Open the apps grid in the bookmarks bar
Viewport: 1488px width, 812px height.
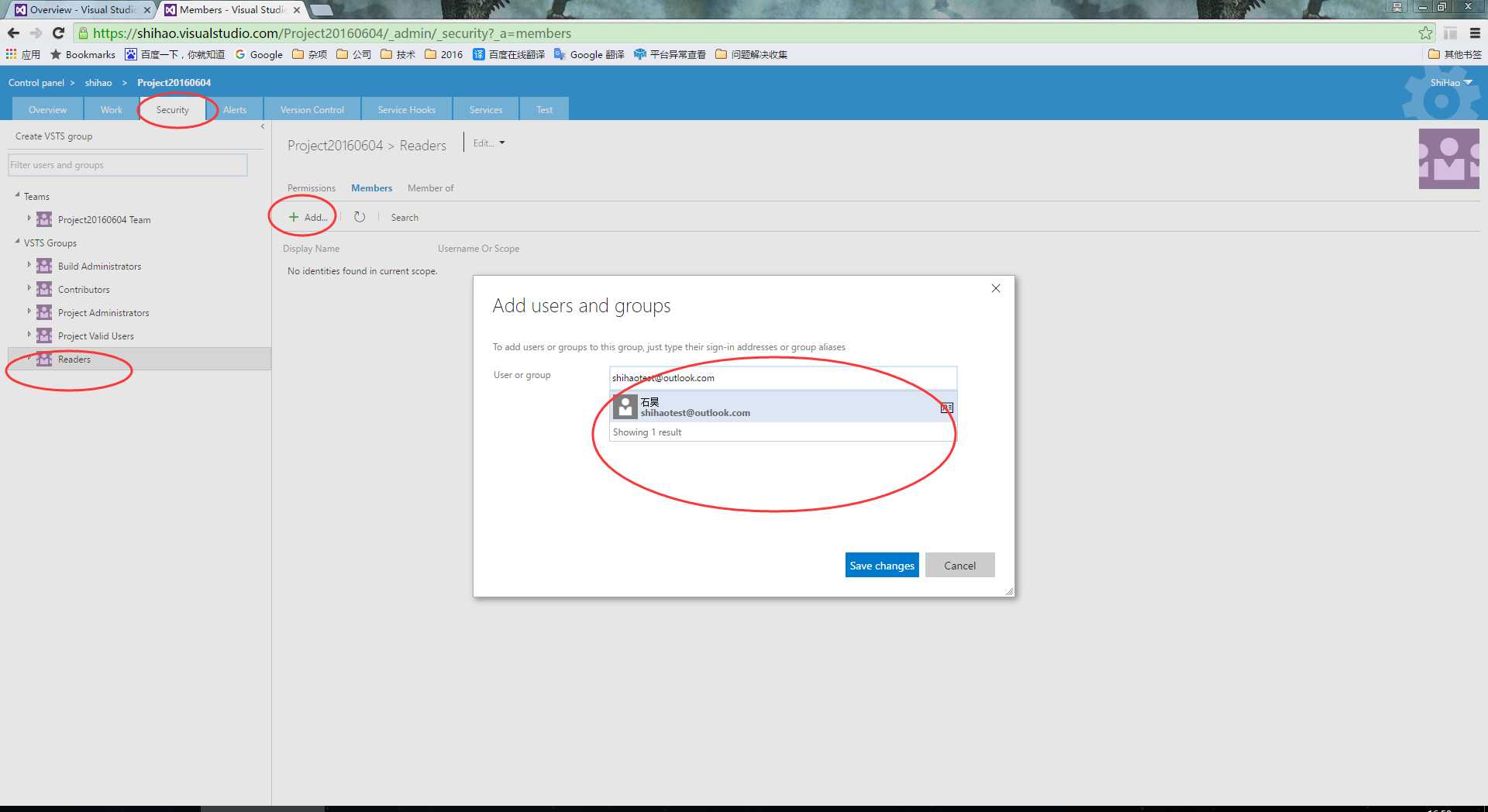pyautogui.click(x=12, y=54)
